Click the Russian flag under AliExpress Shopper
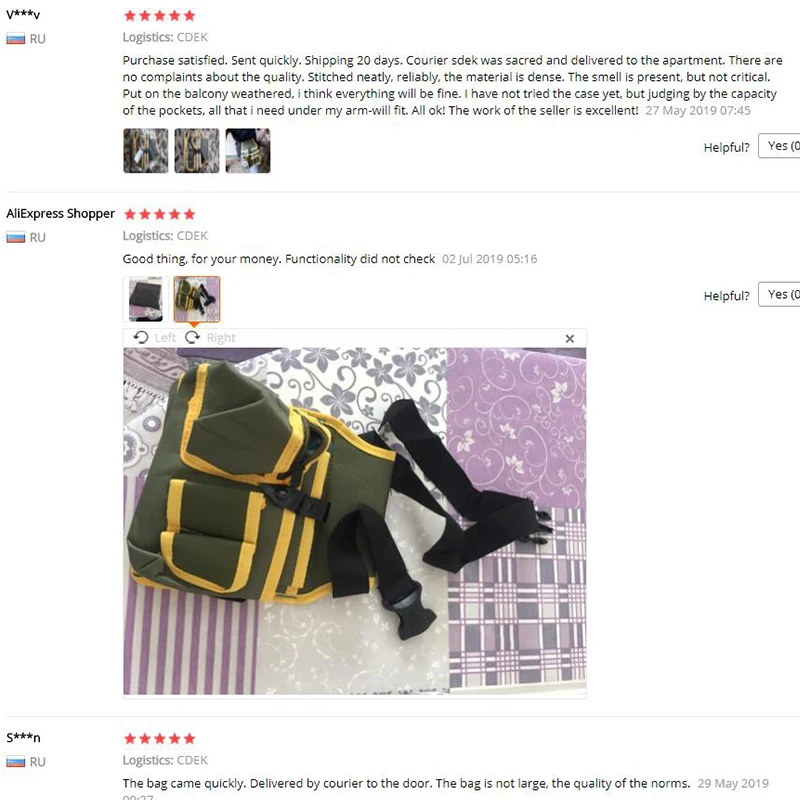This screenshot has width=800, height=800. [x=16, y=238]
